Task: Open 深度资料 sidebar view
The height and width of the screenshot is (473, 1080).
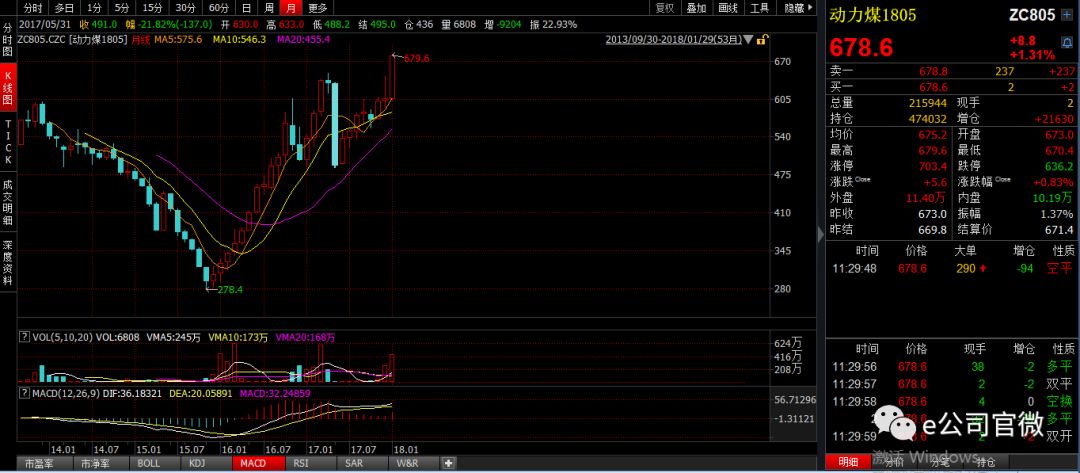Action: coord(8,262)
